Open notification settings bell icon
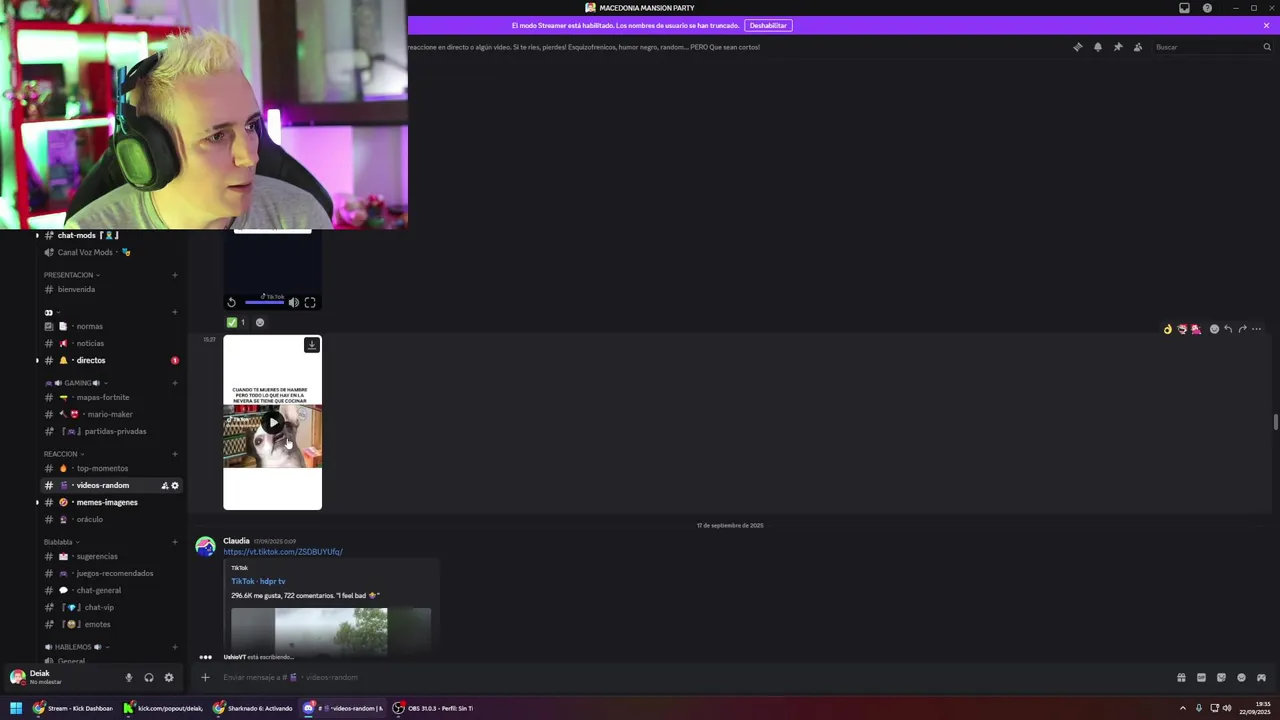Screen dimensions: 1280x720 pyautogui.click(x=1098, y=47)
